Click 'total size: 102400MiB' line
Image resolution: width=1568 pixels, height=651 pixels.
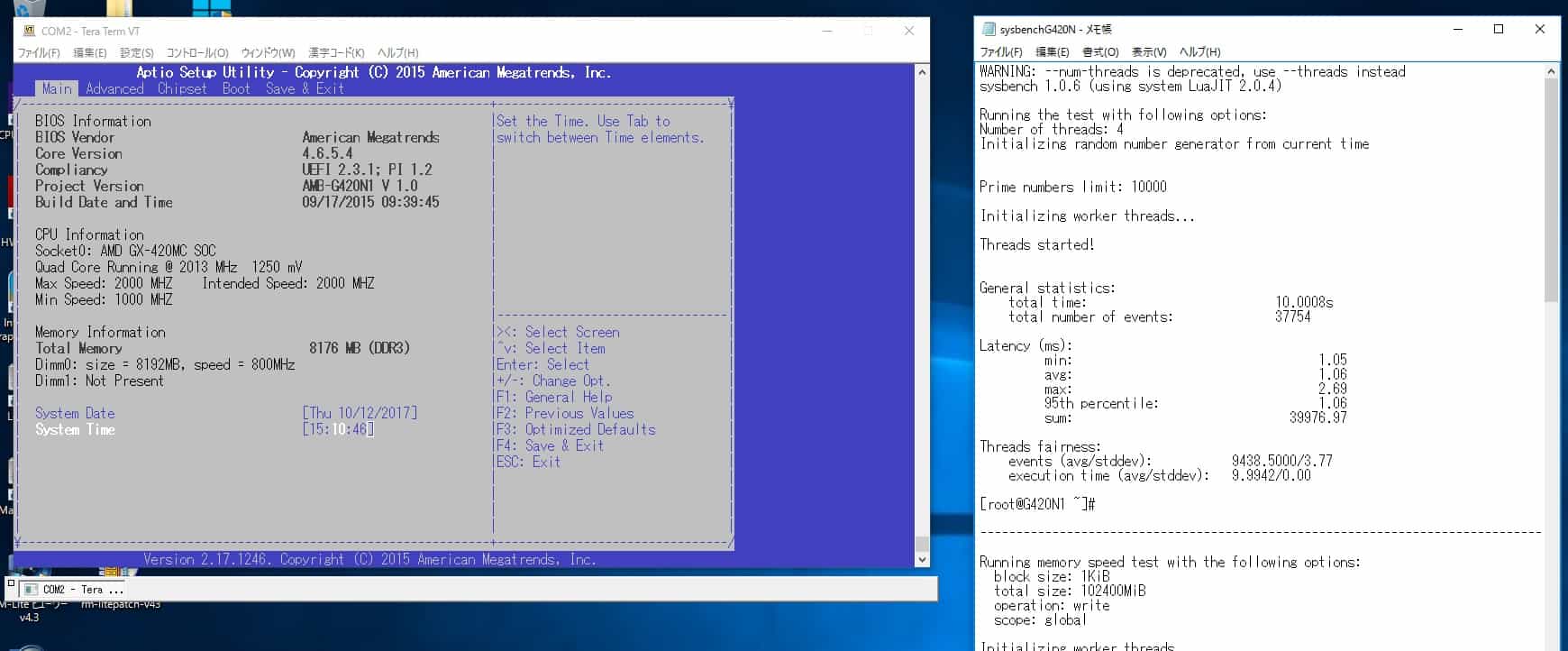point(1070,591)
